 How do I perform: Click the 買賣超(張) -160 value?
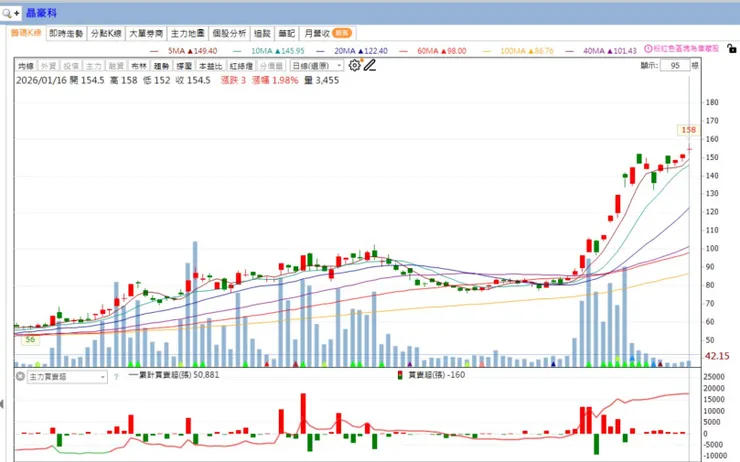[x=437, y=375]
